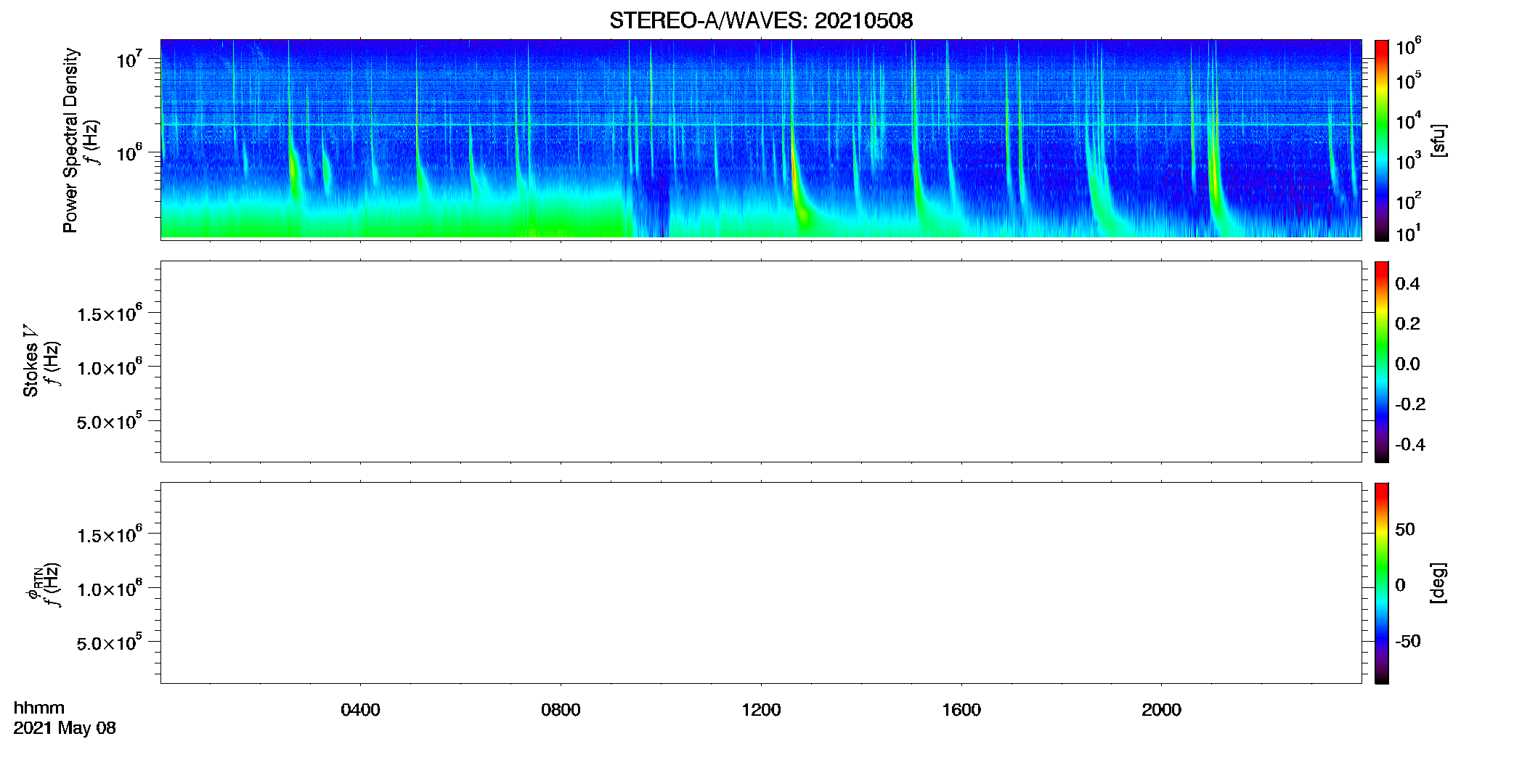Select the "hhmm" time format label
Viewport: 1522px width, 784px height.
coord(39,708)
